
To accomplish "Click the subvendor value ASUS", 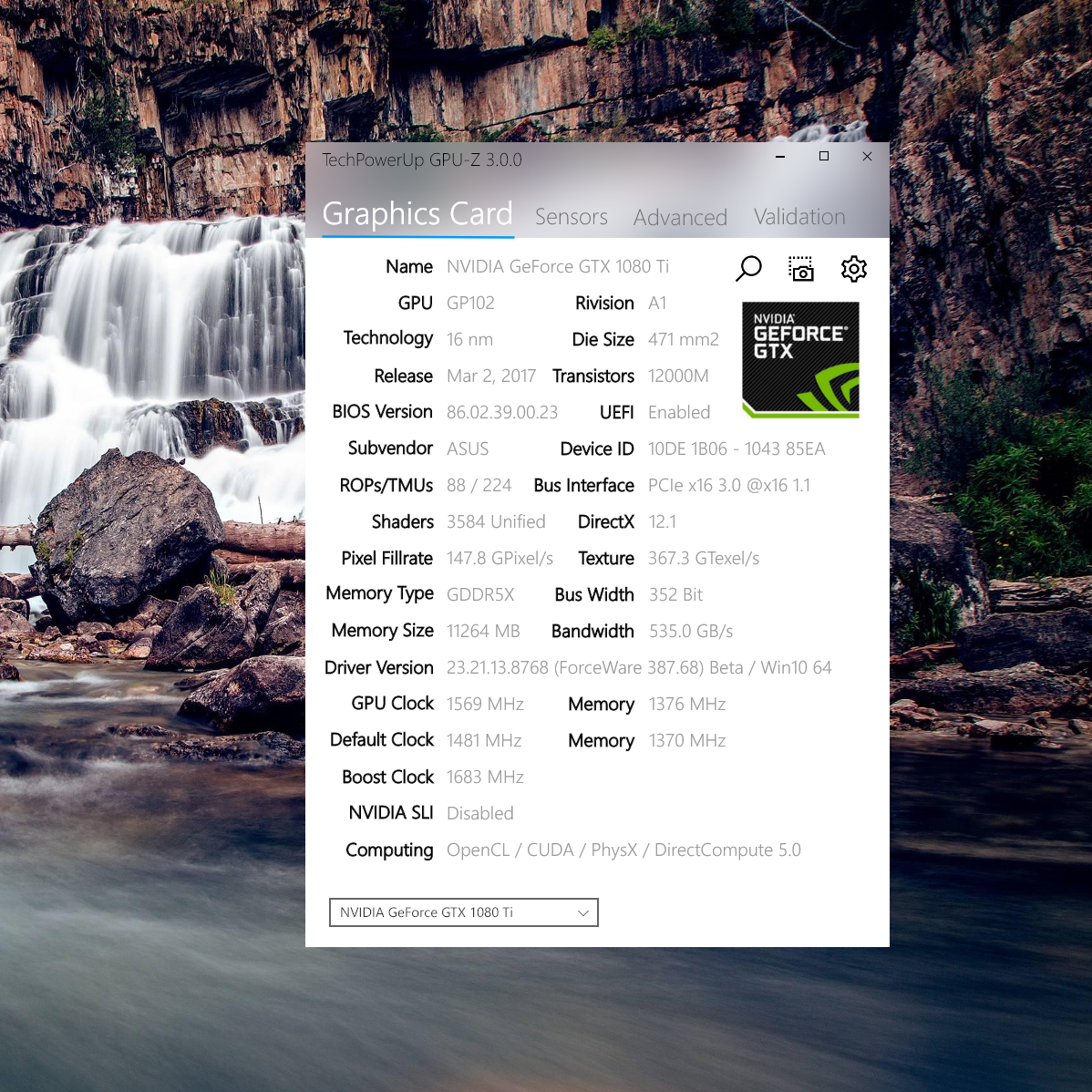I will [468, 448].
